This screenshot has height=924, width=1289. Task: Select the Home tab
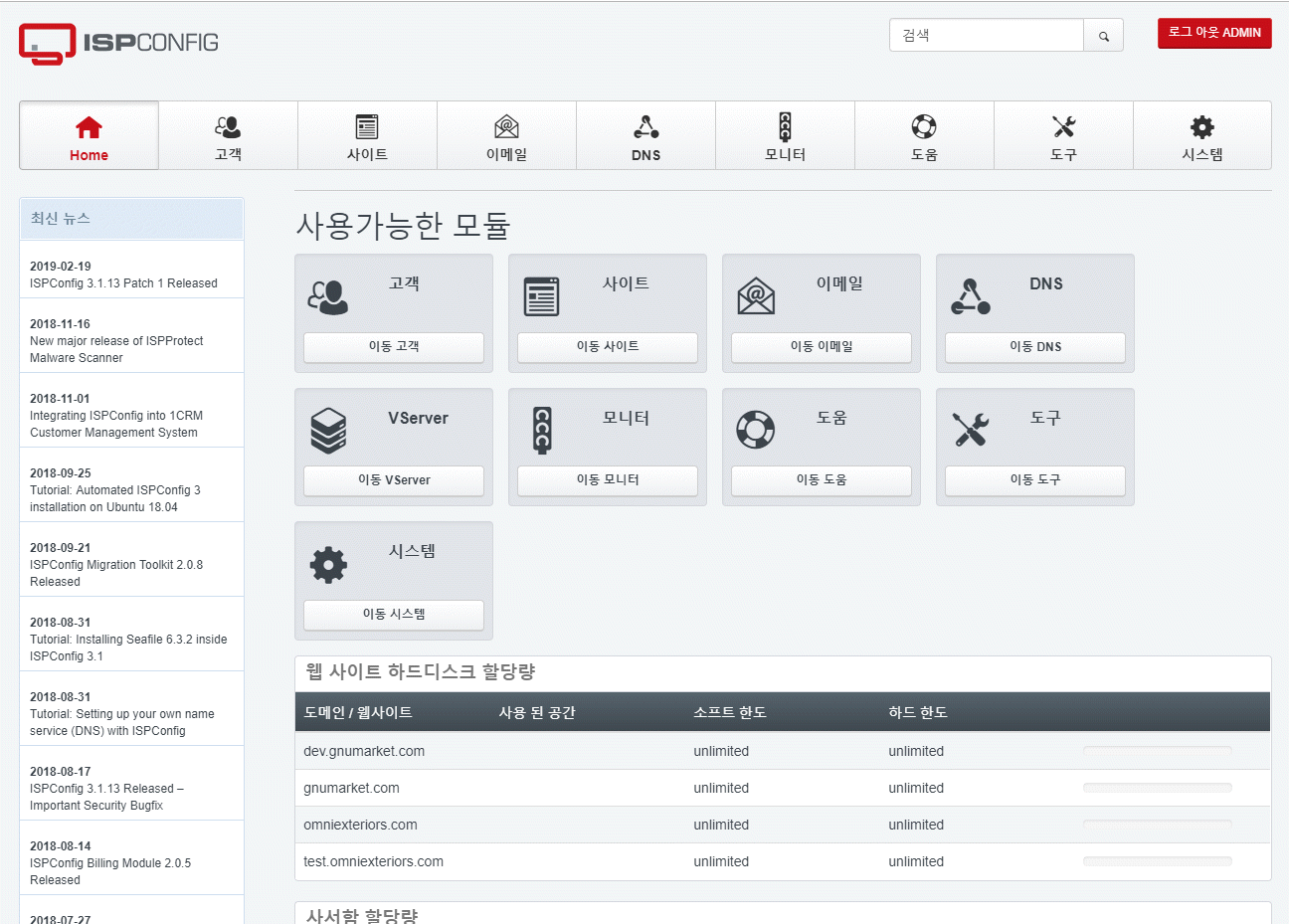pyautogui.click(x=89, y=136)
